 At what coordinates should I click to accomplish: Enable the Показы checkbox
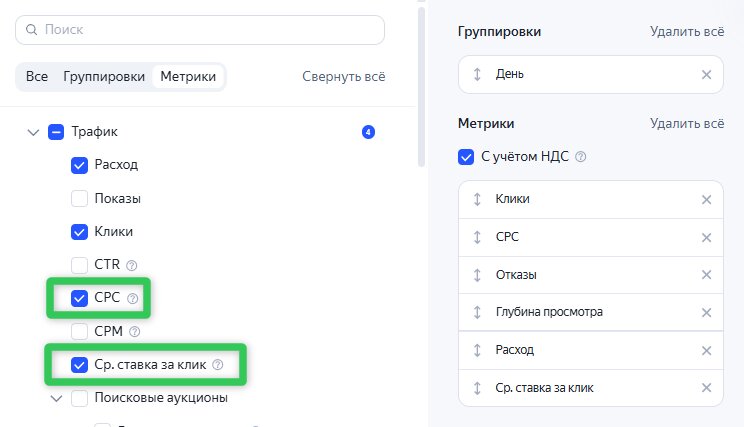[x=79, y=198]
